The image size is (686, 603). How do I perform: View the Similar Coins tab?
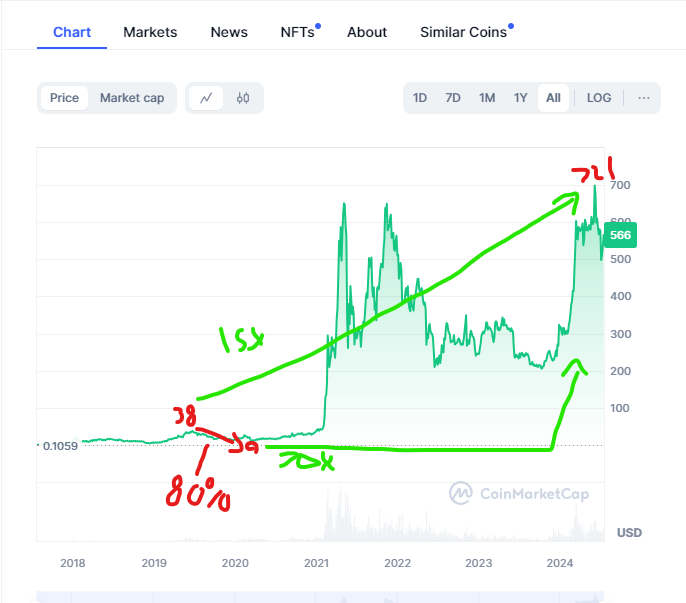coord(463,32)
